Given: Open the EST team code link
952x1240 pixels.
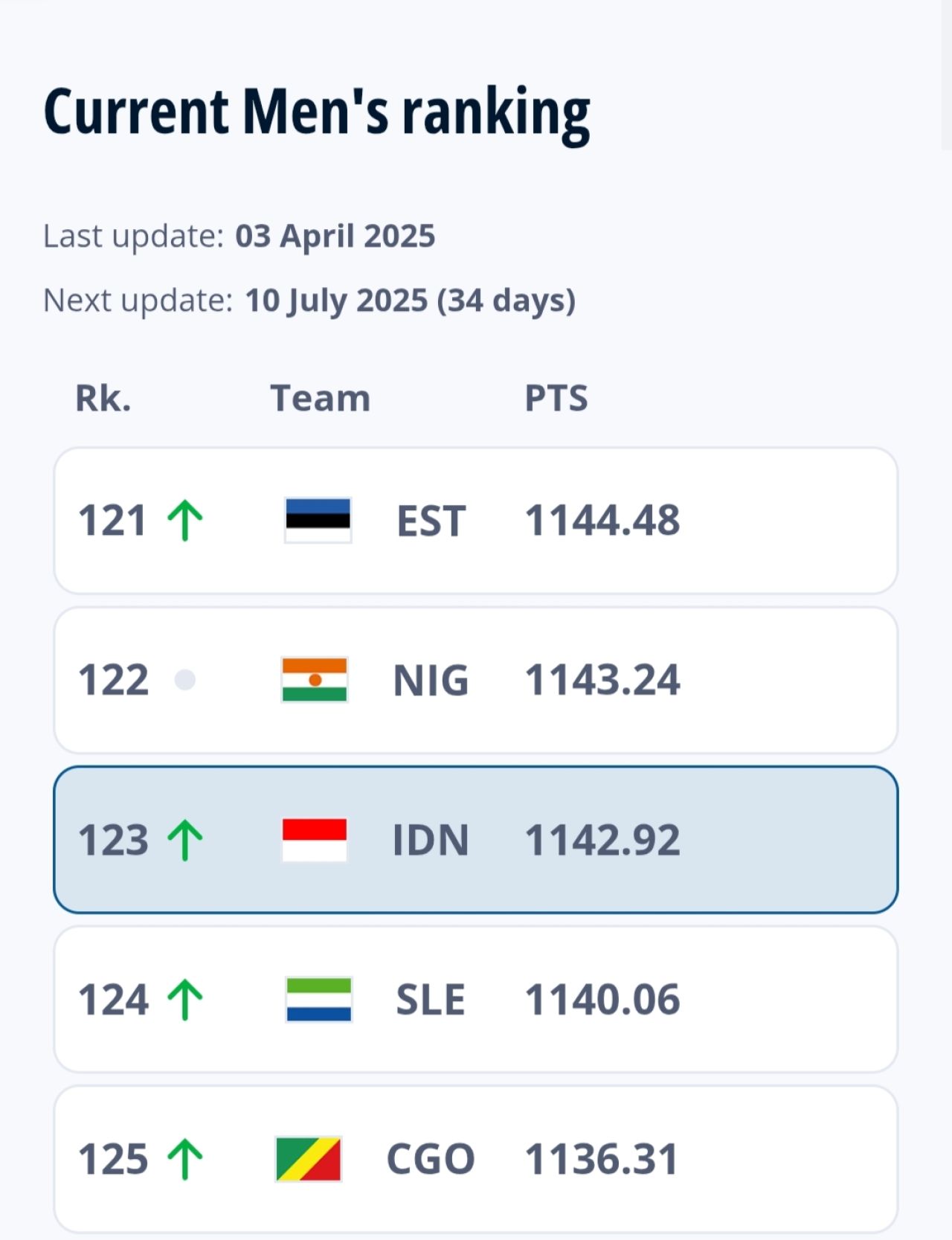Looking at the screenshot, I should tap(431, 521).
